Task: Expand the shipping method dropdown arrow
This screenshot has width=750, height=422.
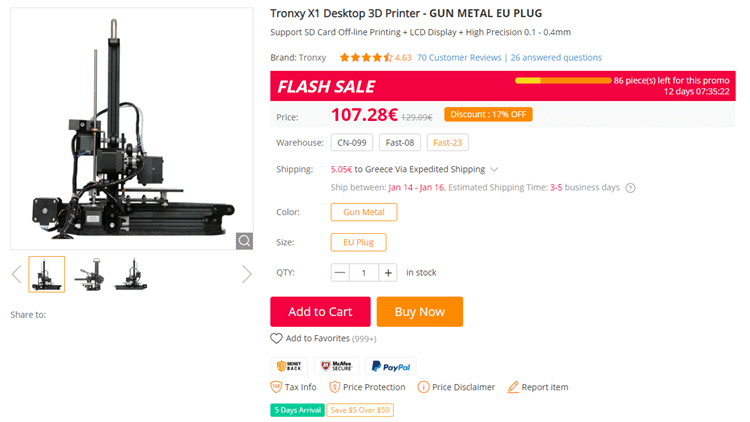Action: point(494,170)
